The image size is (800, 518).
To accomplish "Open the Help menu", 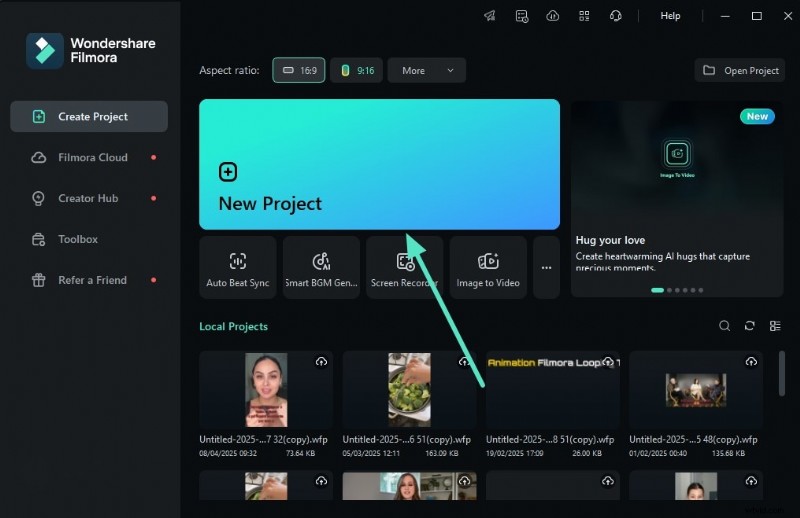I will (x=670, y=16).
